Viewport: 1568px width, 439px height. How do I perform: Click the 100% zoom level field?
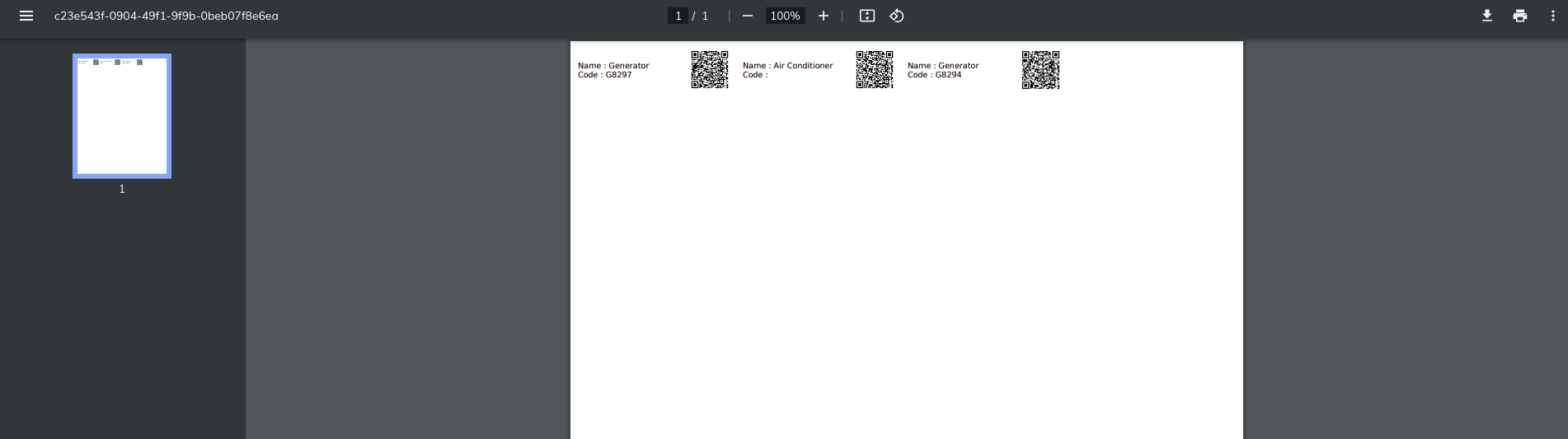pos(785,16)
